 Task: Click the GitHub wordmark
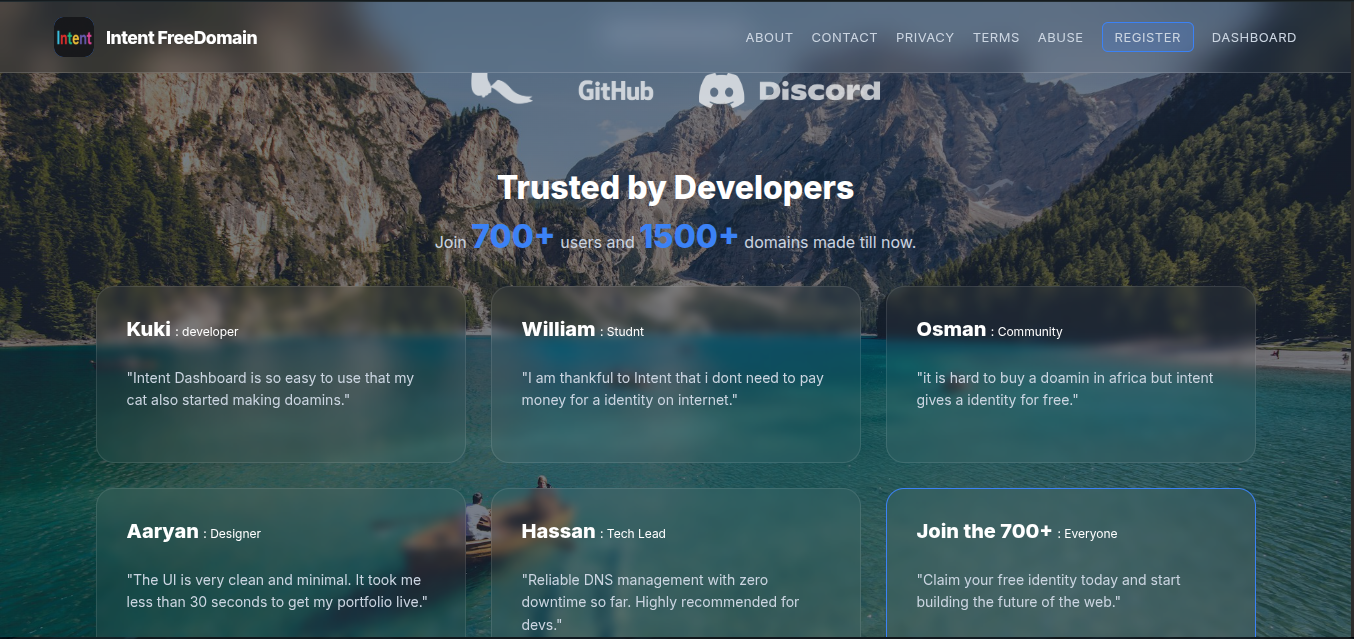pyautogui.click(x=615, y=90)
